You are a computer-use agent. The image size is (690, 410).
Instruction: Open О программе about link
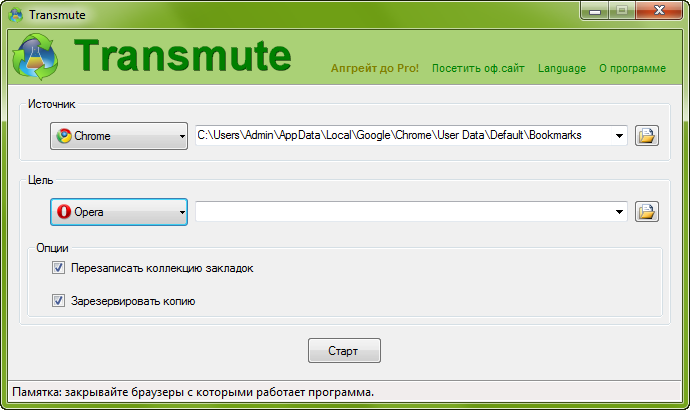632,68
